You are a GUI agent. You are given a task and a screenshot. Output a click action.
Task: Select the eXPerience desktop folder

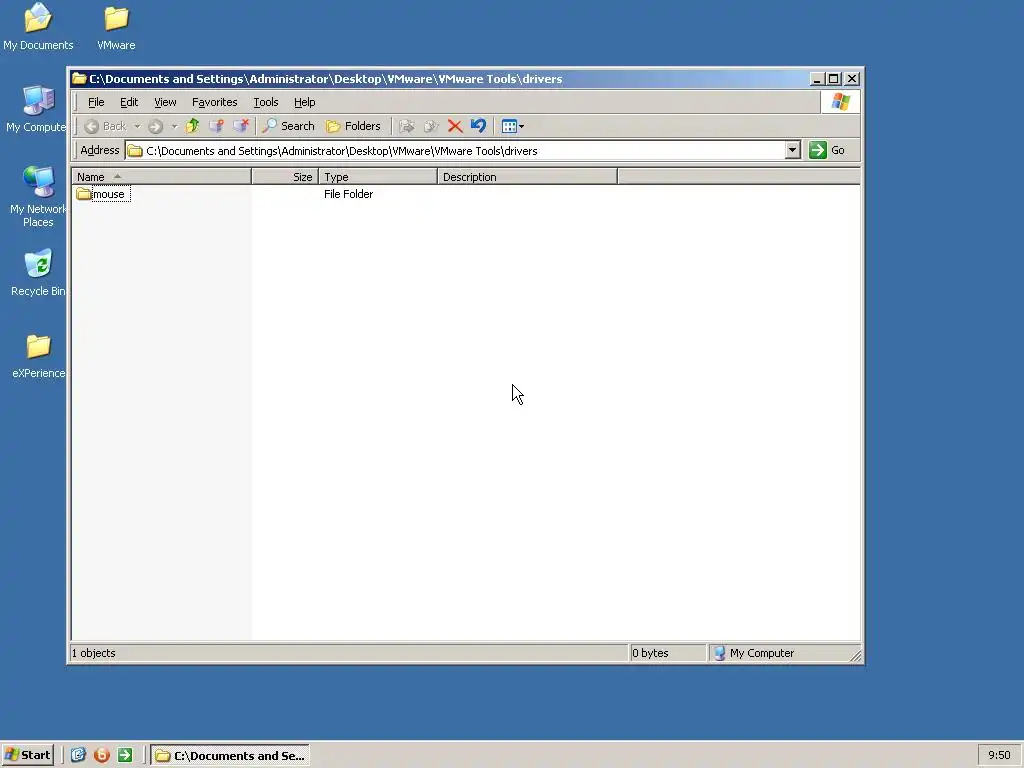click(39, 356)
